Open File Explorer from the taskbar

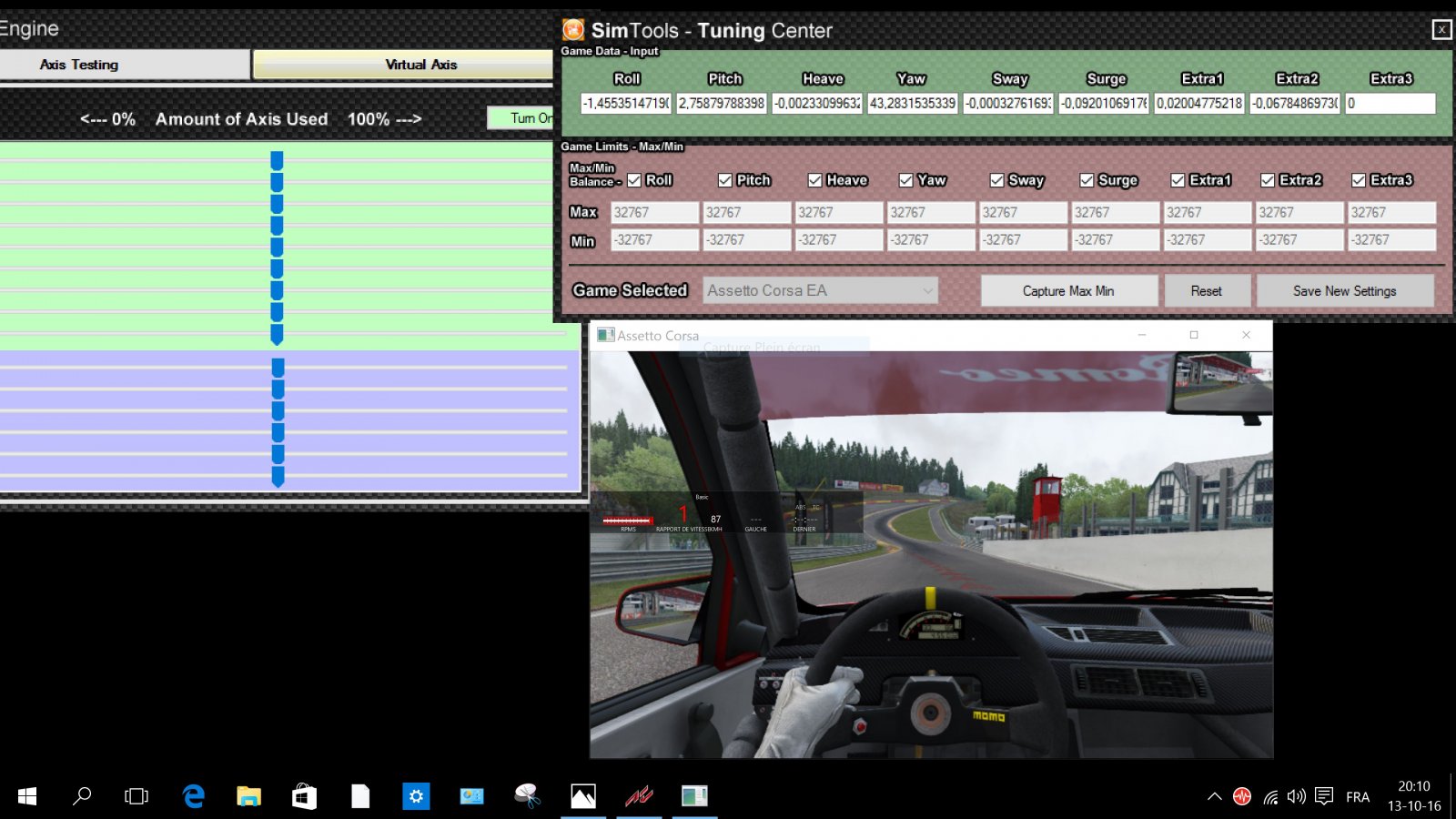tap(248, 796)
